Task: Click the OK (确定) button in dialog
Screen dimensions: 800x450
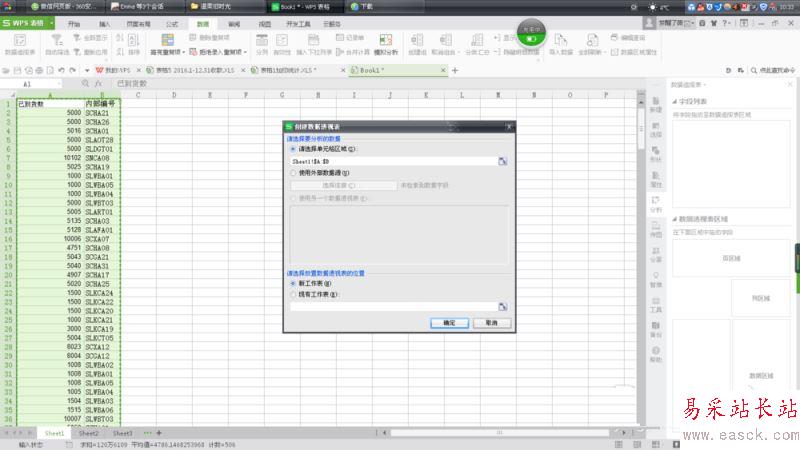Action: coord(449,323)
